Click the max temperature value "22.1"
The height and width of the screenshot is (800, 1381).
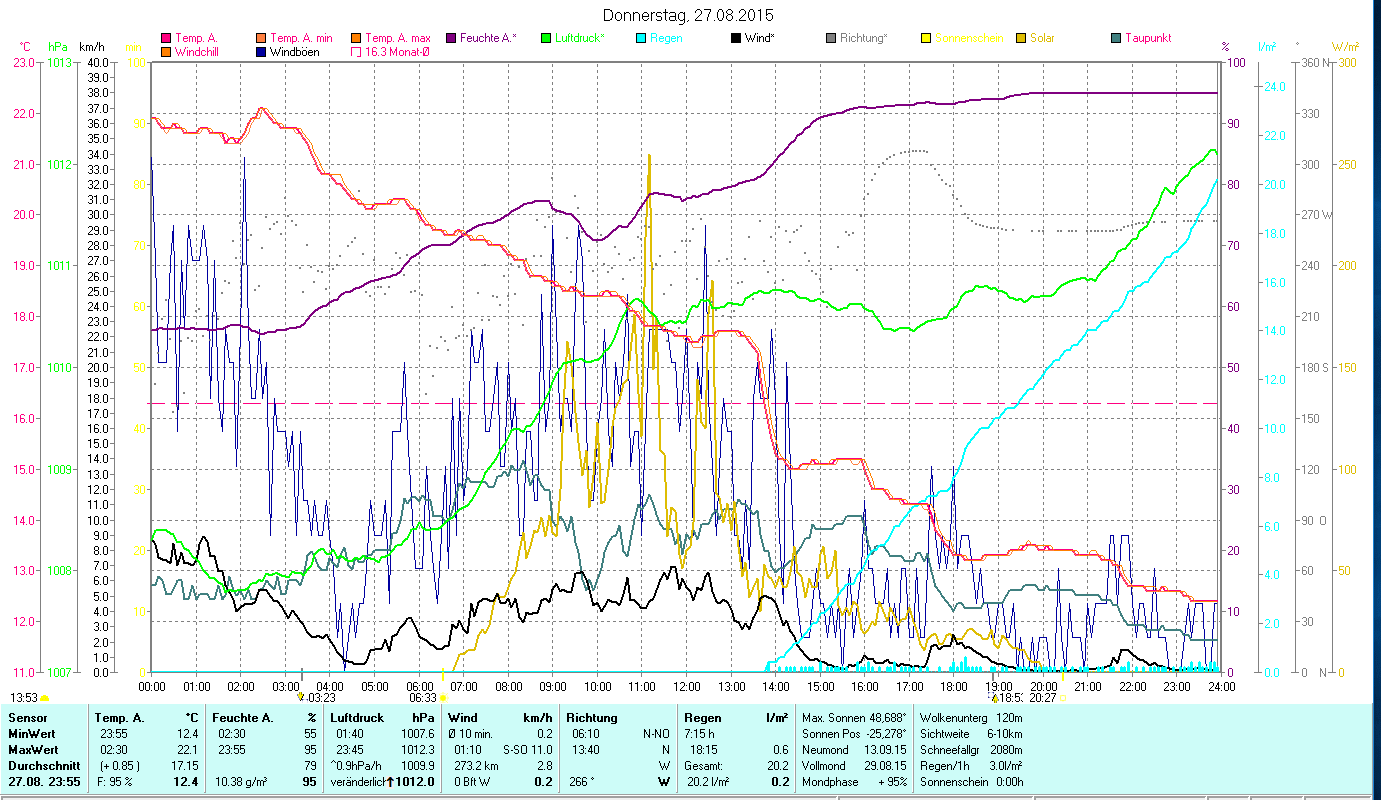tap(187, 750)
